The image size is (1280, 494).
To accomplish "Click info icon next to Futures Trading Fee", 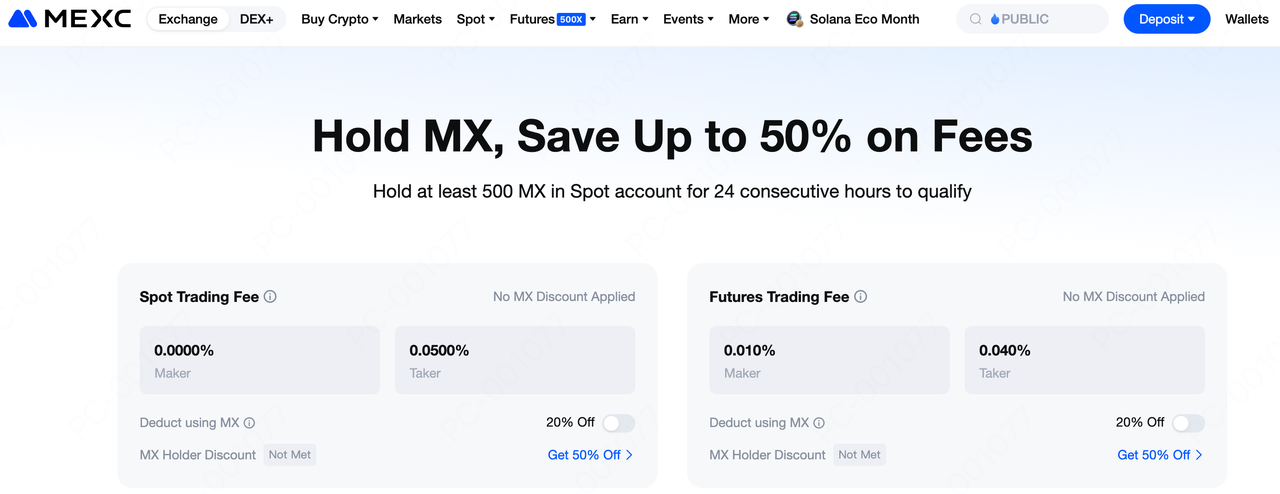I will click(861, 297).
